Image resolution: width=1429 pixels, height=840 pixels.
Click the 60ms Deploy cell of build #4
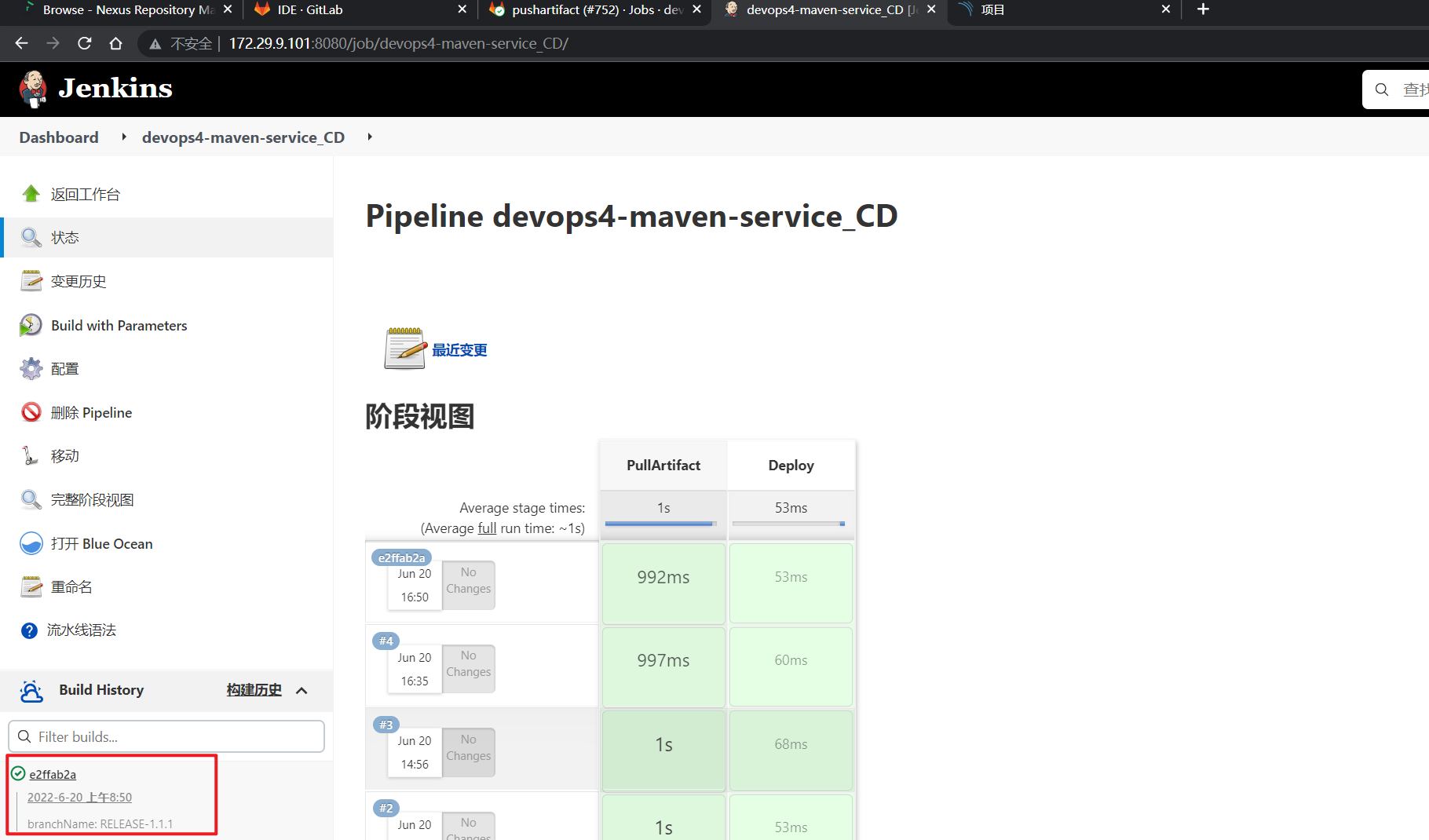(791, 667)
